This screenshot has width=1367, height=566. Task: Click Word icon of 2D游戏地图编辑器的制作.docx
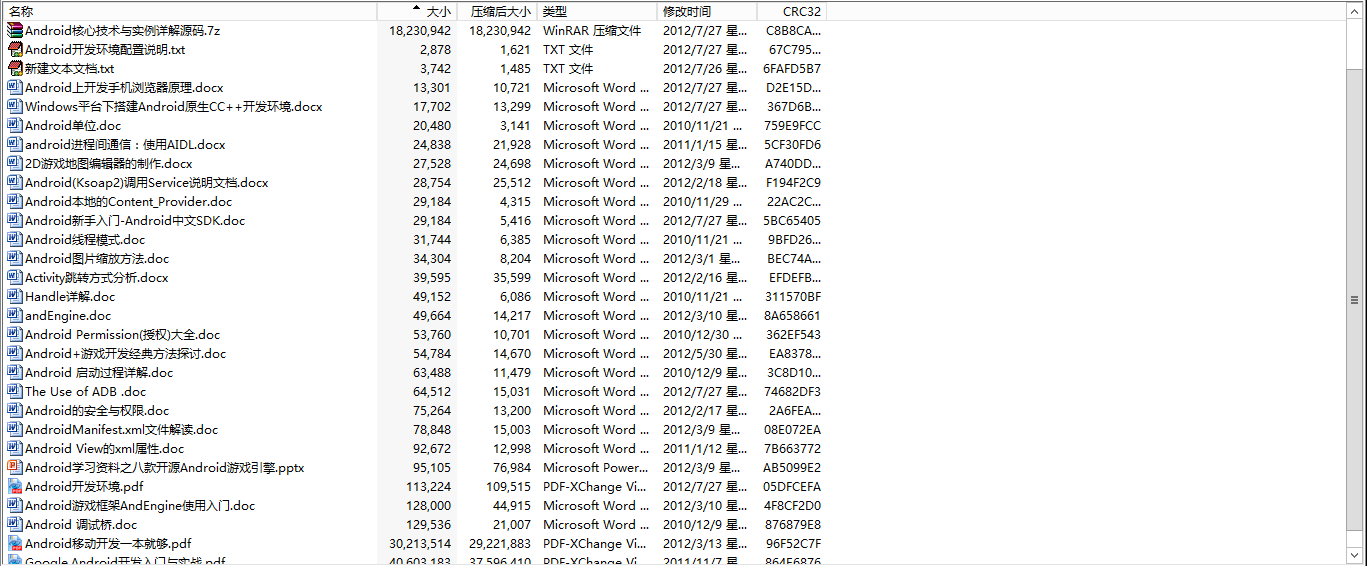(x=15, y=163)
